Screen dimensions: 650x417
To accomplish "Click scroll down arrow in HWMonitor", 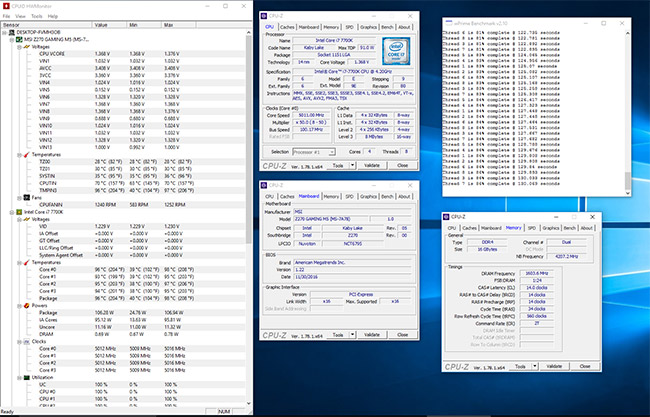I will 249,403.
